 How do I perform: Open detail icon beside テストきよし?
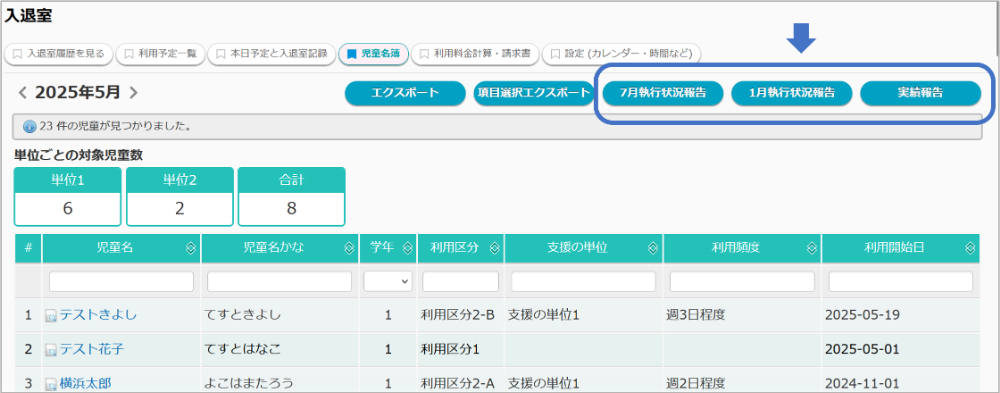click(x=51, y=316)
